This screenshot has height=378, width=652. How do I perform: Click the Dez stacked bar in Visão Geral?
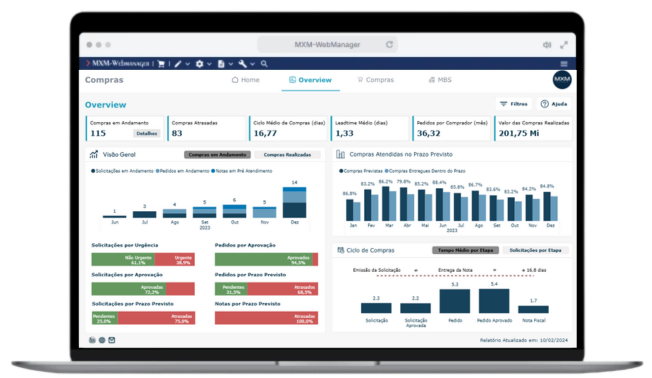pos(294,203)
